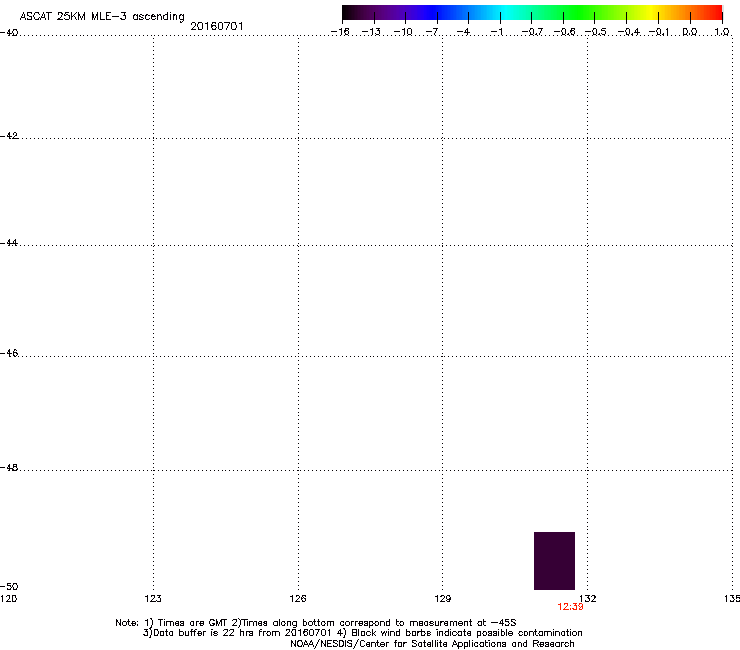This screenshot has width=740, height=650.
Task: Click the colorbar label "-7"
Action: point(432,32)
